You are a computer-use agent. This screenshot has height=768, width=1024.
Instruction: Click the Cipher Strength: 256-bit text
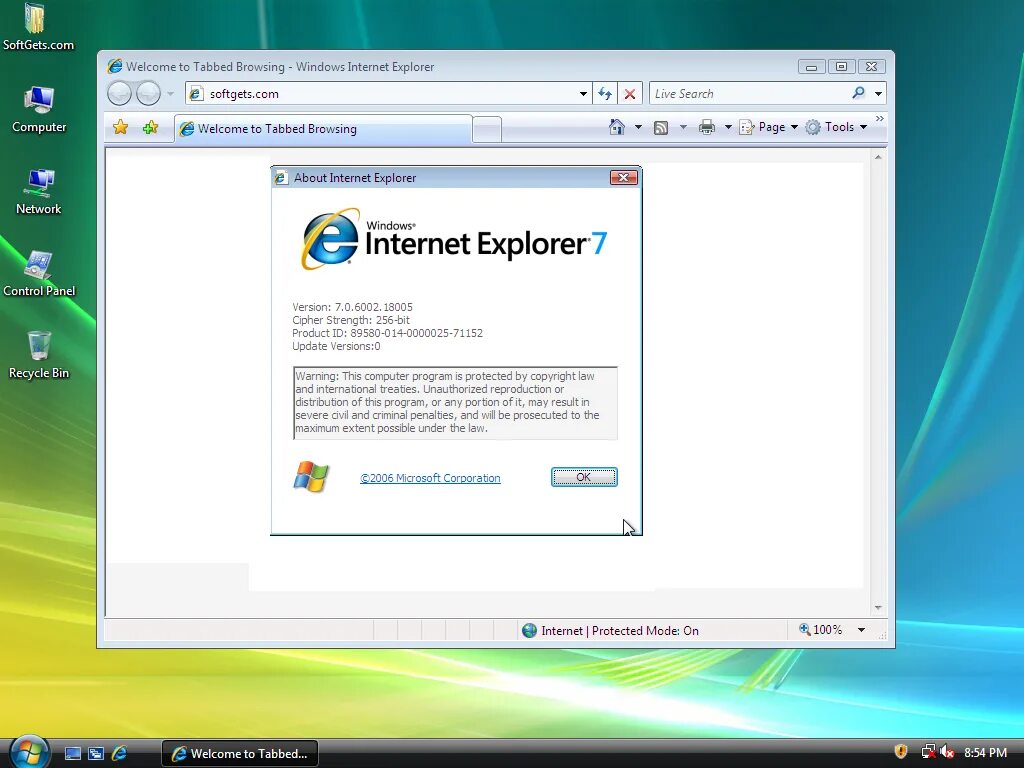[351, 320]
